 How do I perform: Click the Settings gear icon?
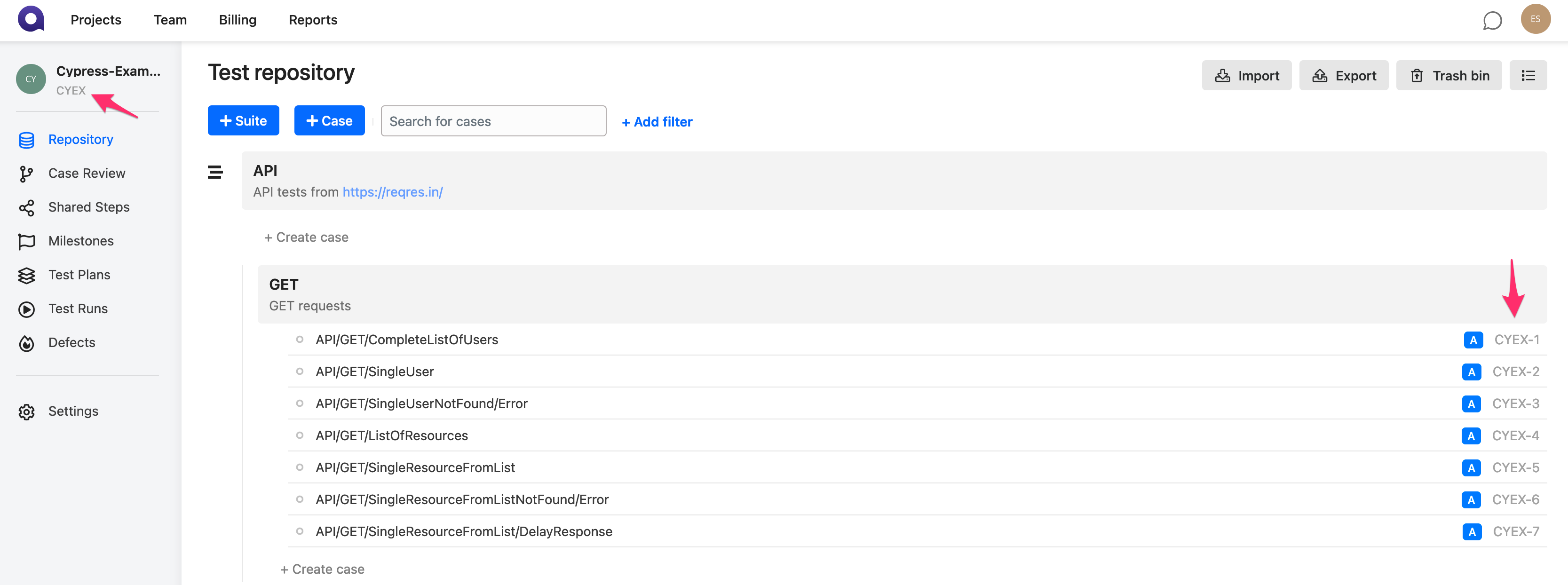27,411
